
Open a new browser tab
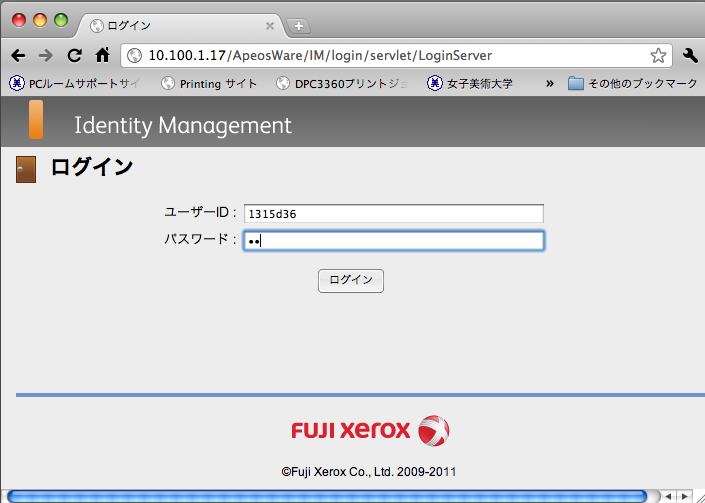coord(299,26)
